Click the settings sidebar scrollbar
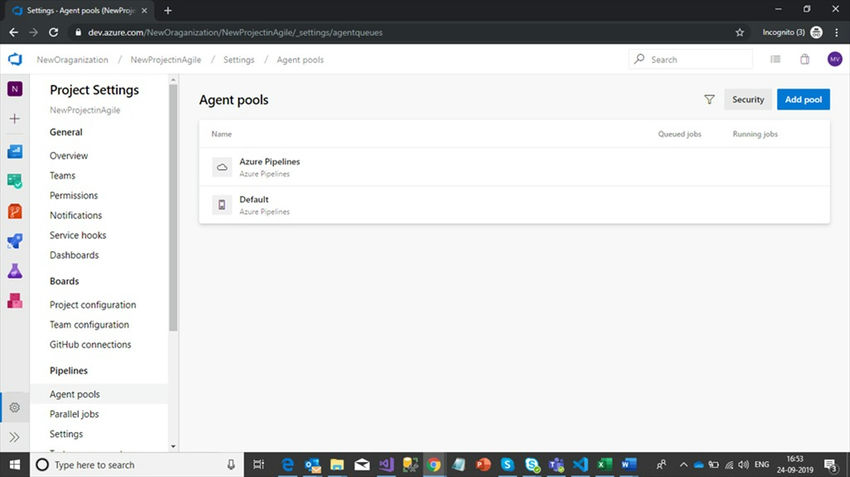This screenshot has height=477, width=850. [173, 207]
